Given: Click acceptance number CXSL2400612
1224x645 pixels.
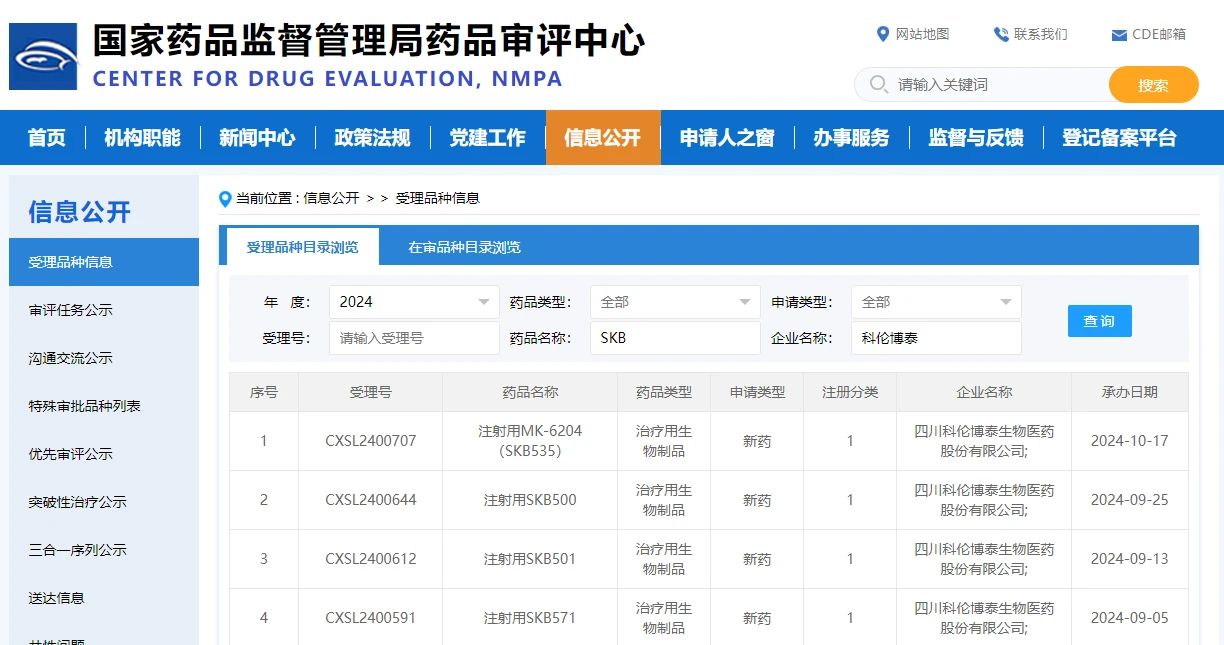Looking at the screenshot, I should (370, 559).
